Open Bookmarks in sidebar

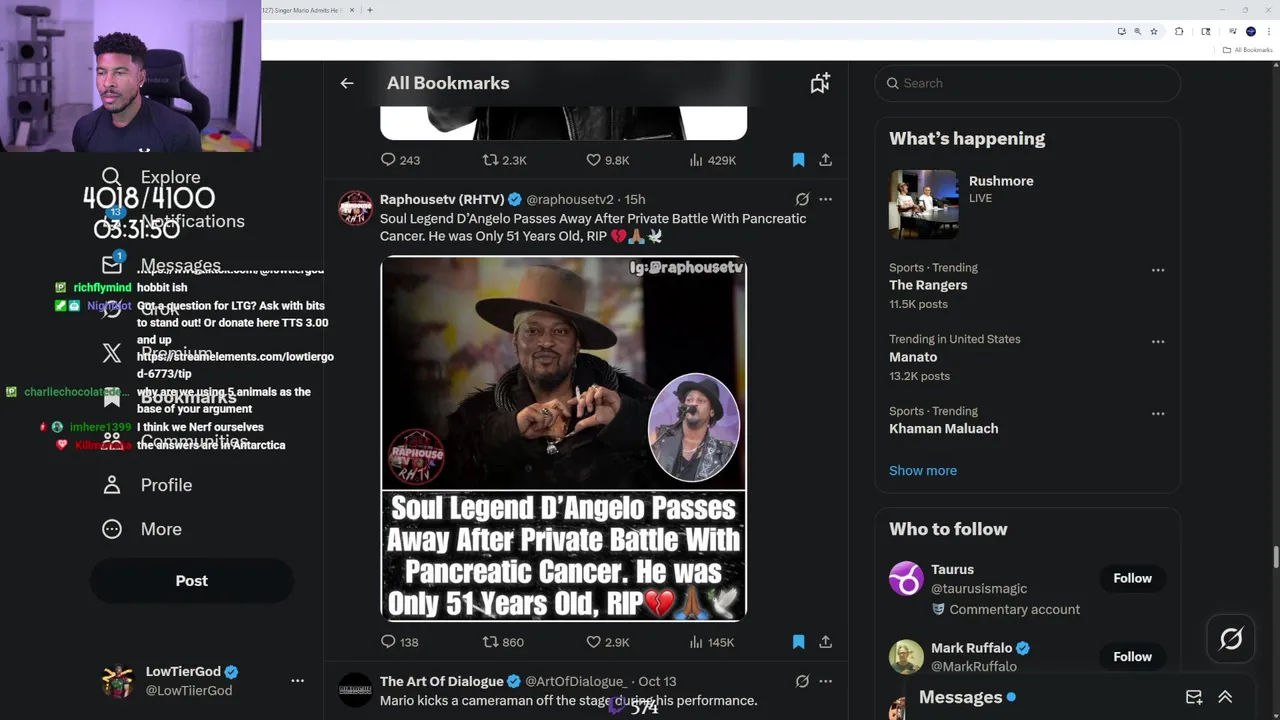pyautogui.click(x=170, y=397)
